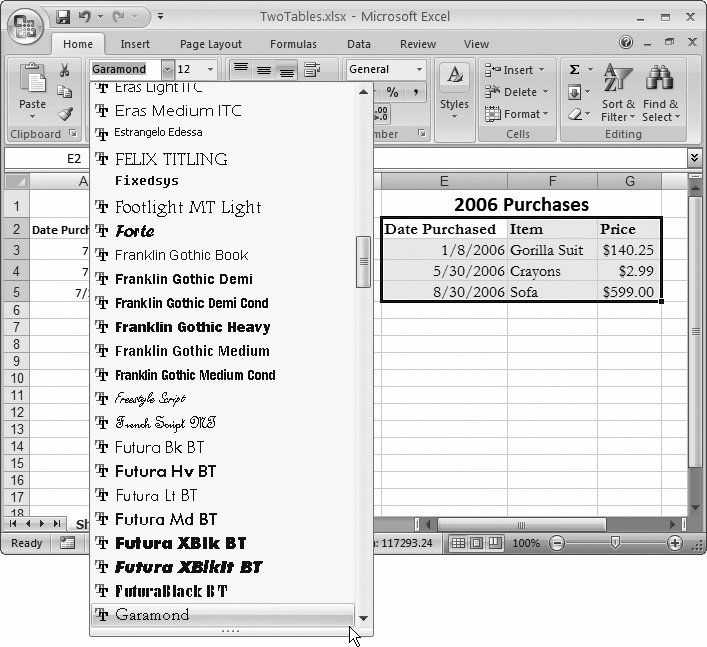Undo the last action
Screen dimensions: 707x647
pyautogui.click(x=84, y=17)
